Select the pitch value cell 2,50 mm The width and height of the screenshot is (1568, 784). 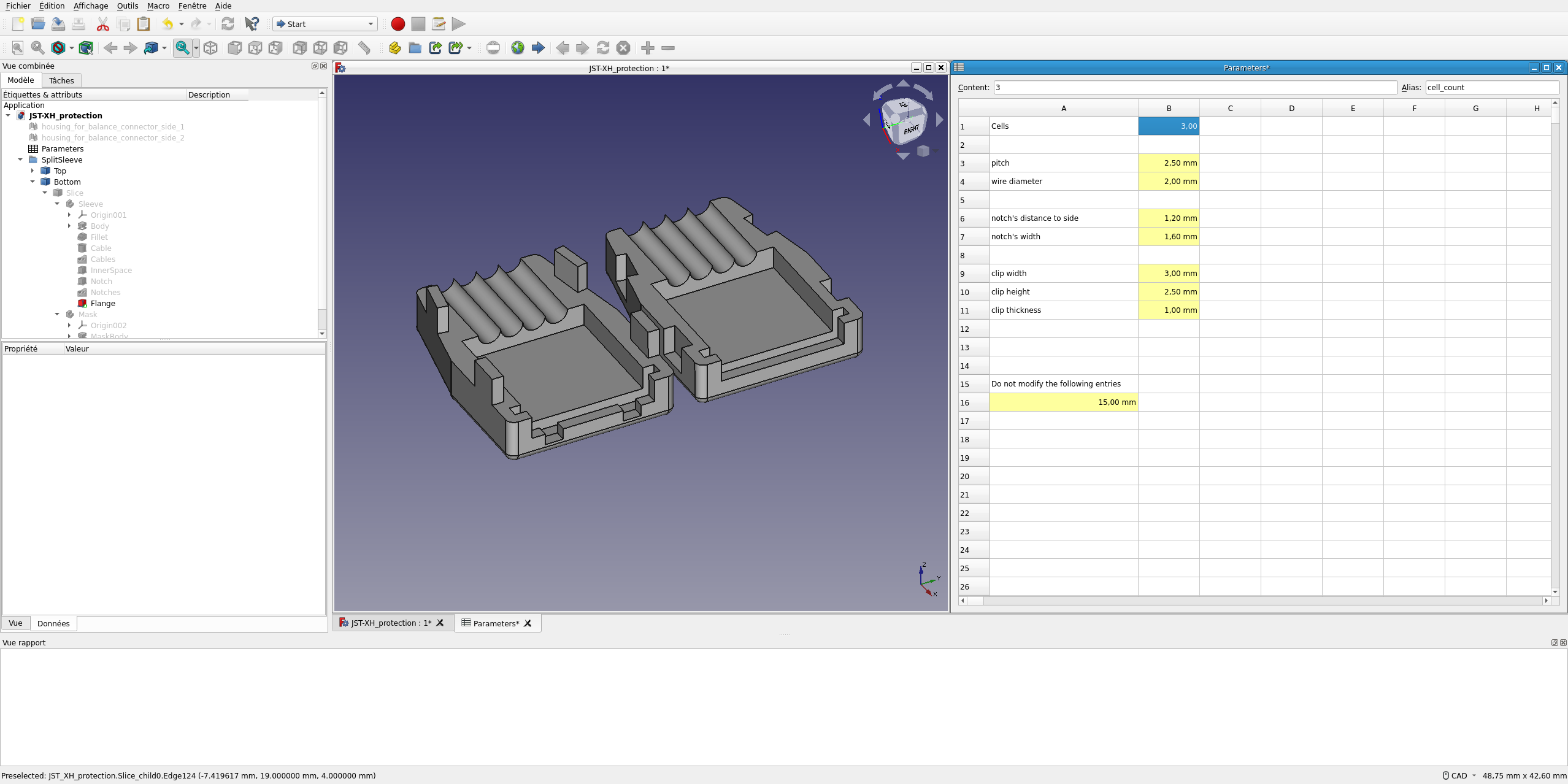(1169, 163)
